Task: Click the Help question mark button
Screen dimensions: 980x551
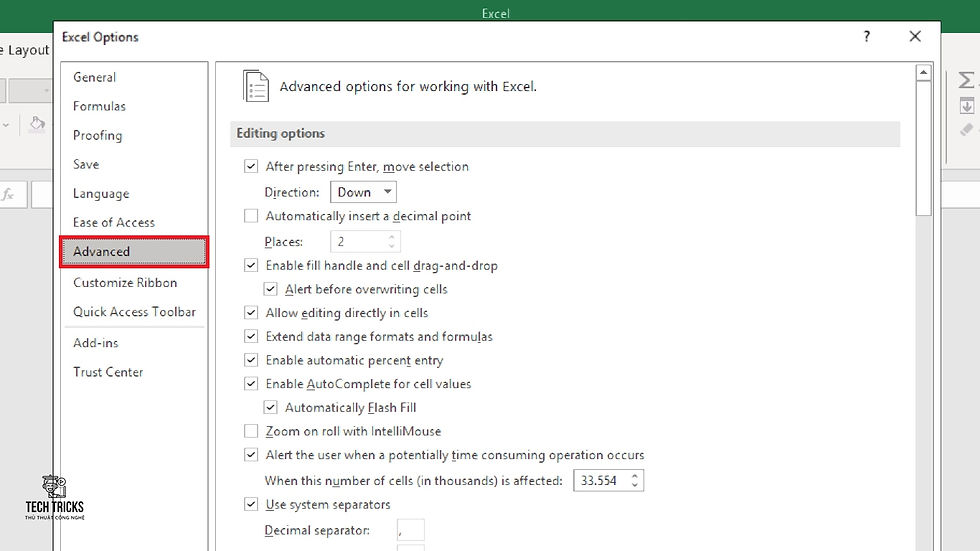Action: 866,37
